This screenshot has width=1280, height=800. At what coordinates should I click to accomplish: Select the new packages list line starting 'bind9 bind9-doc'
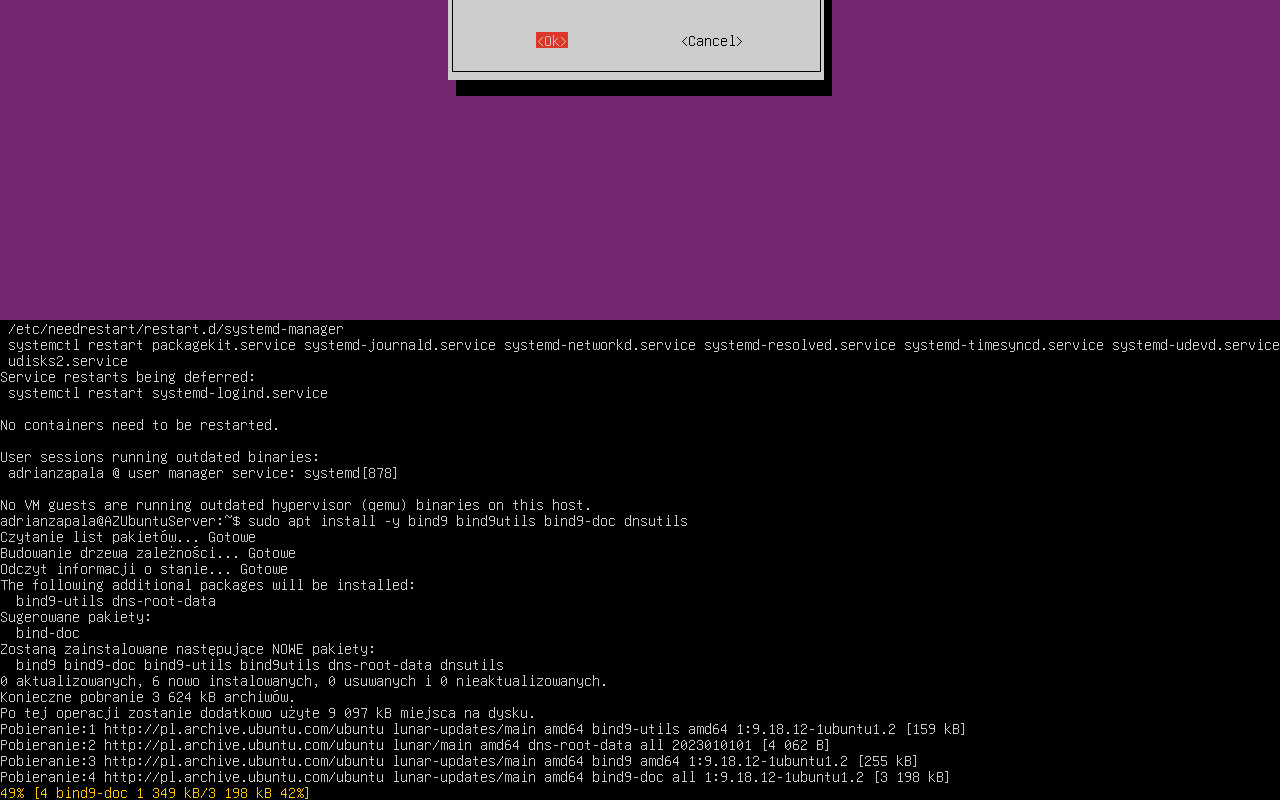click(260, 665)
